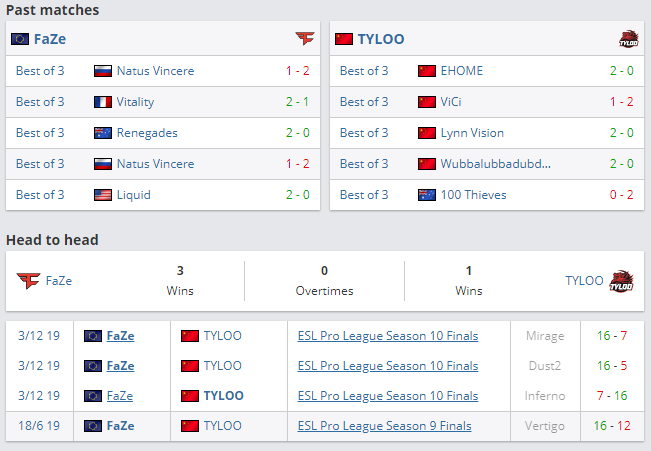Open the TYLOO team page from Past matches header
651x451 pixels.
tap(380, 39)
